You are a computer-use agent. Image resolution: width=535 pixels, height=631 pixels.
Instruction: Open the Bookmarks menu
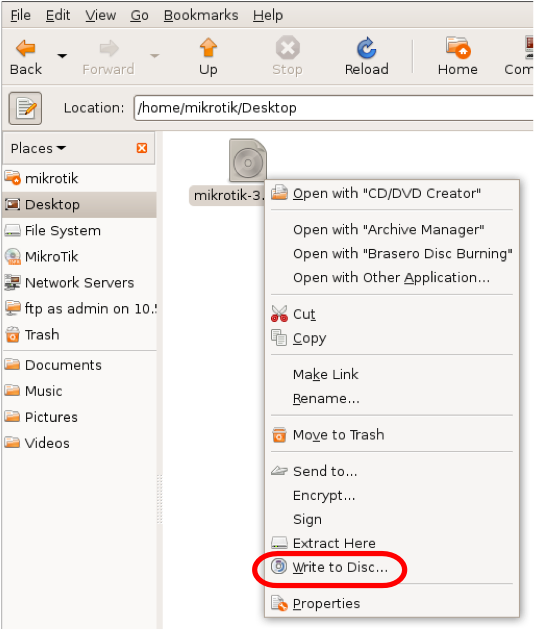[x=201, y=15]
